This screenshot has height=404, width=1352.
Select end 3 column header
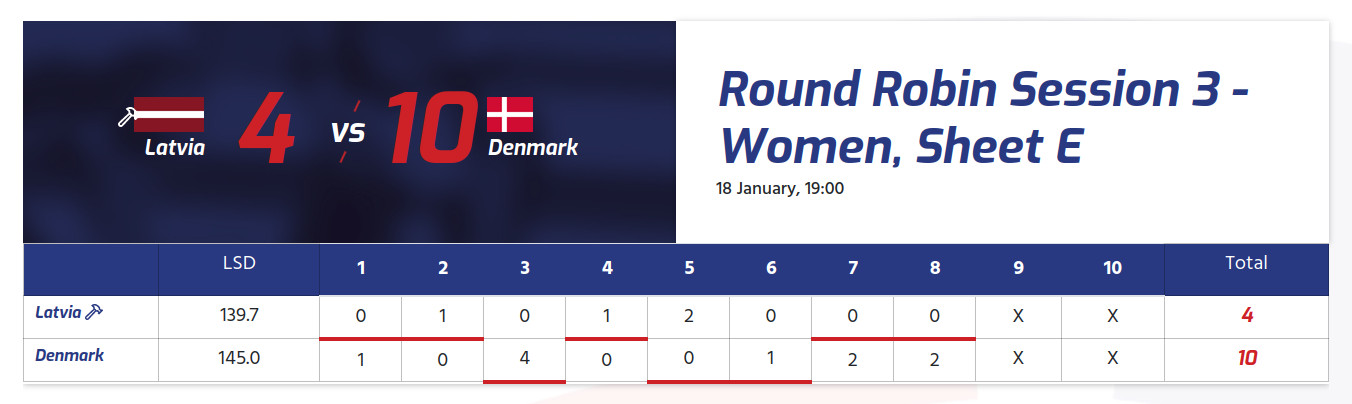point(525,268)
